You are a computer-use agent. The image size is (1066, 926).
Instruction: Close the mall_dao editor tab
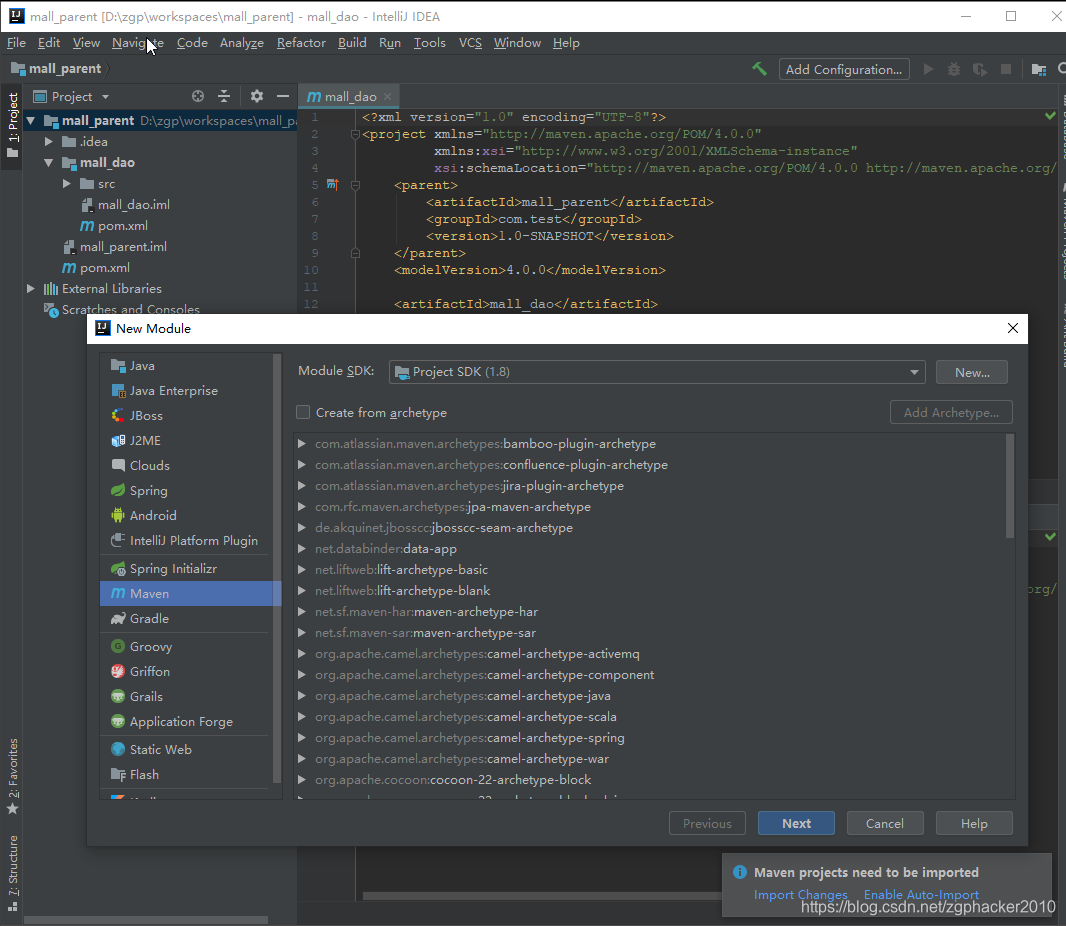pyautogui.click(x=388, y=97)
